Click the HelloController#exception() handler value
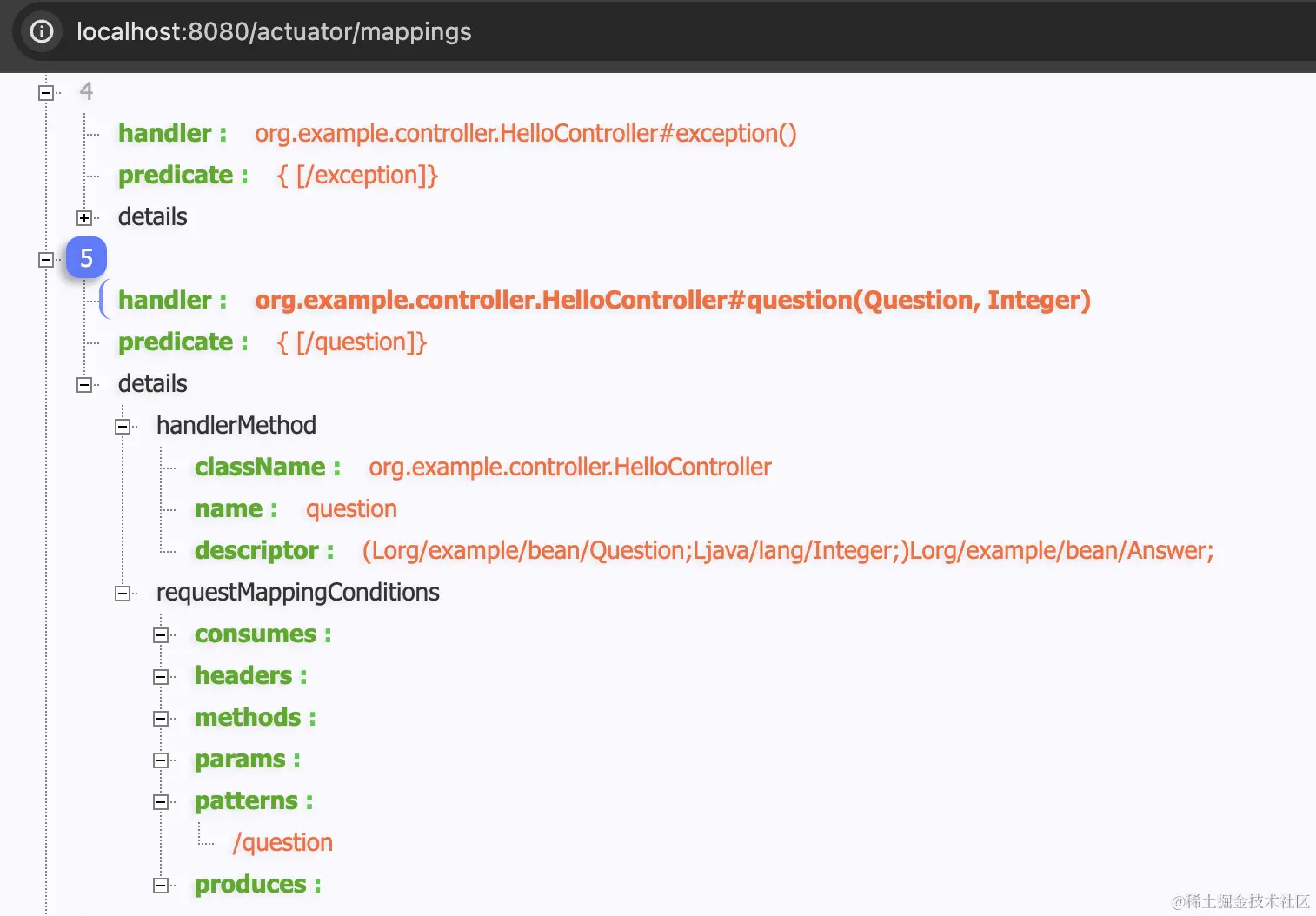The width and height of the screenshot is (1316, 916). coord(525,133)
